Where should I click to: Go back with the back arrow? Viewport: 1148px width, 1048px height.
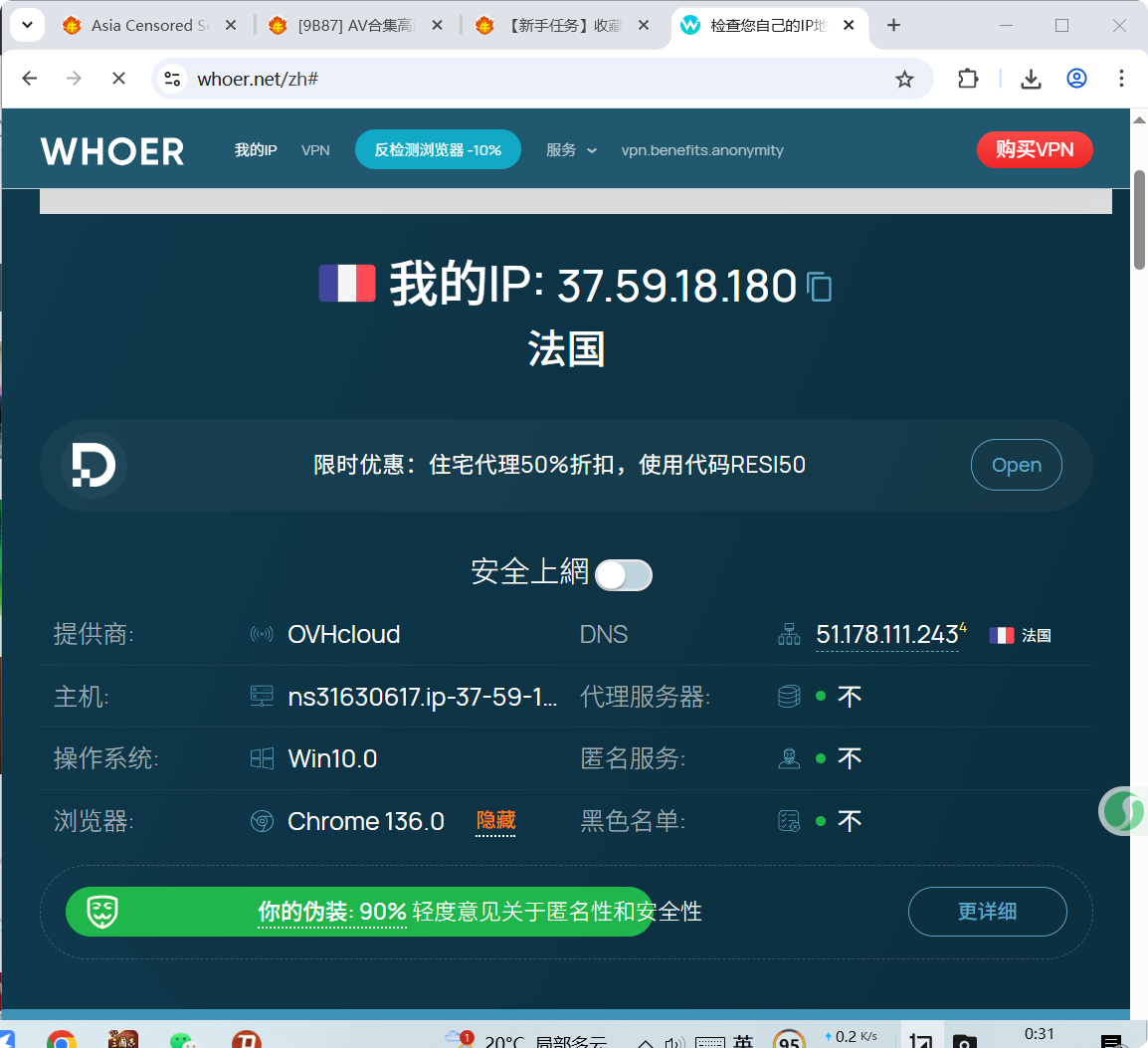pyautogui.click(x=29, y=79)
